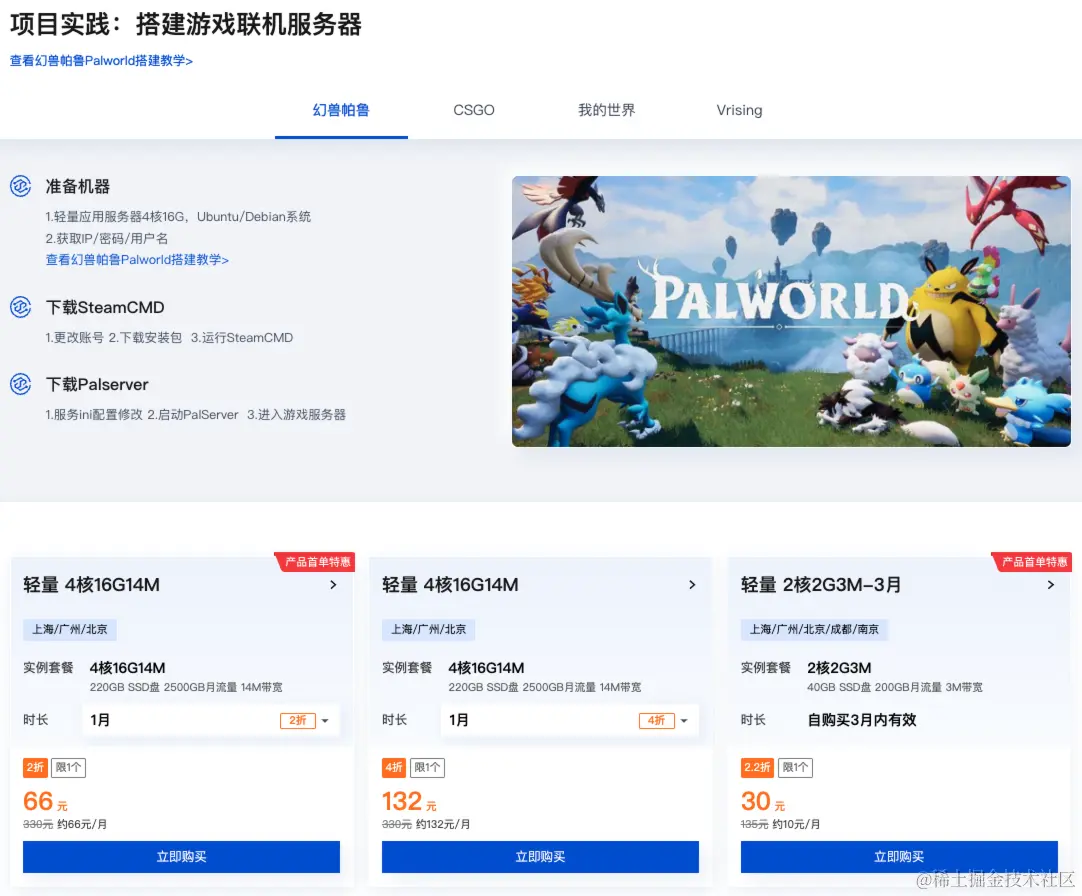Click the 下载SteamCMD step icon
Viewport: 1082px width, 896px height.
coord(21,307)
